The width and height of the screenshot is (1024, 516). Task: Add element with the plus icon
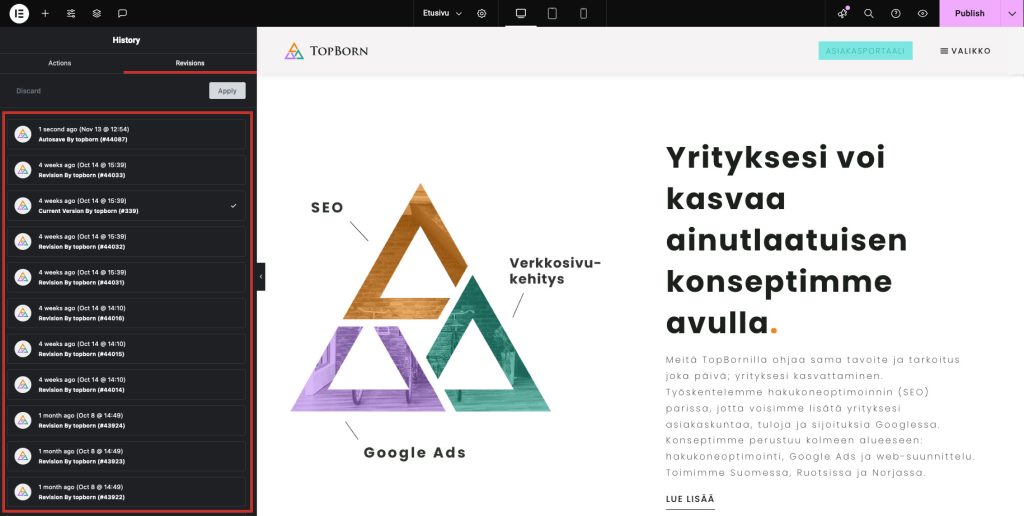click(x=45, y=13)
